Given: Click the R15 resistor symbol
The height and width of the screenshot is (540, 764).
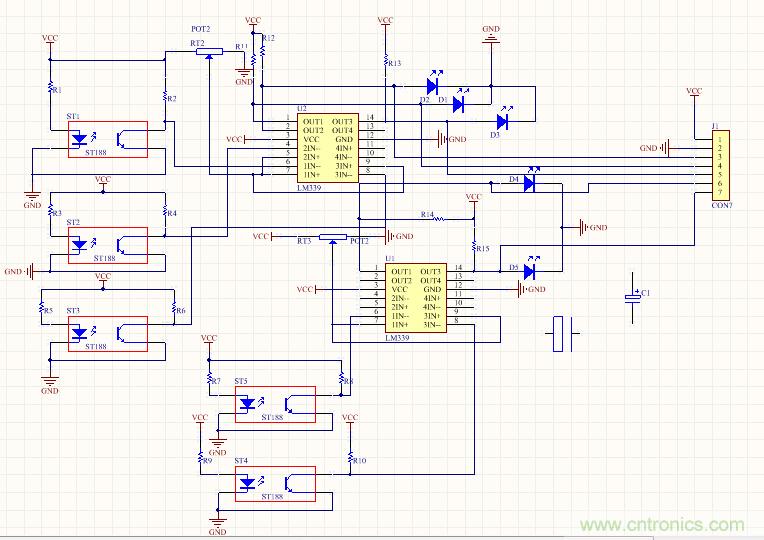Looking at the screenshot, I should pyautogui.click(x=473, y=246).
